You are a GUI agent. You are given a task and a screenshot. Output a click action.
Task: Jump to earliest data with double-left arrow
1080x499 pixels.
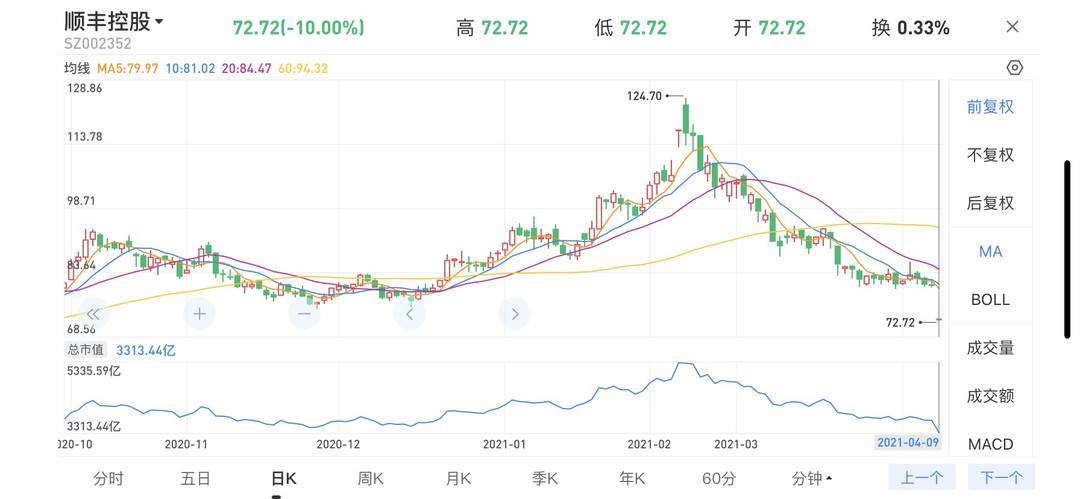[94, 314]
